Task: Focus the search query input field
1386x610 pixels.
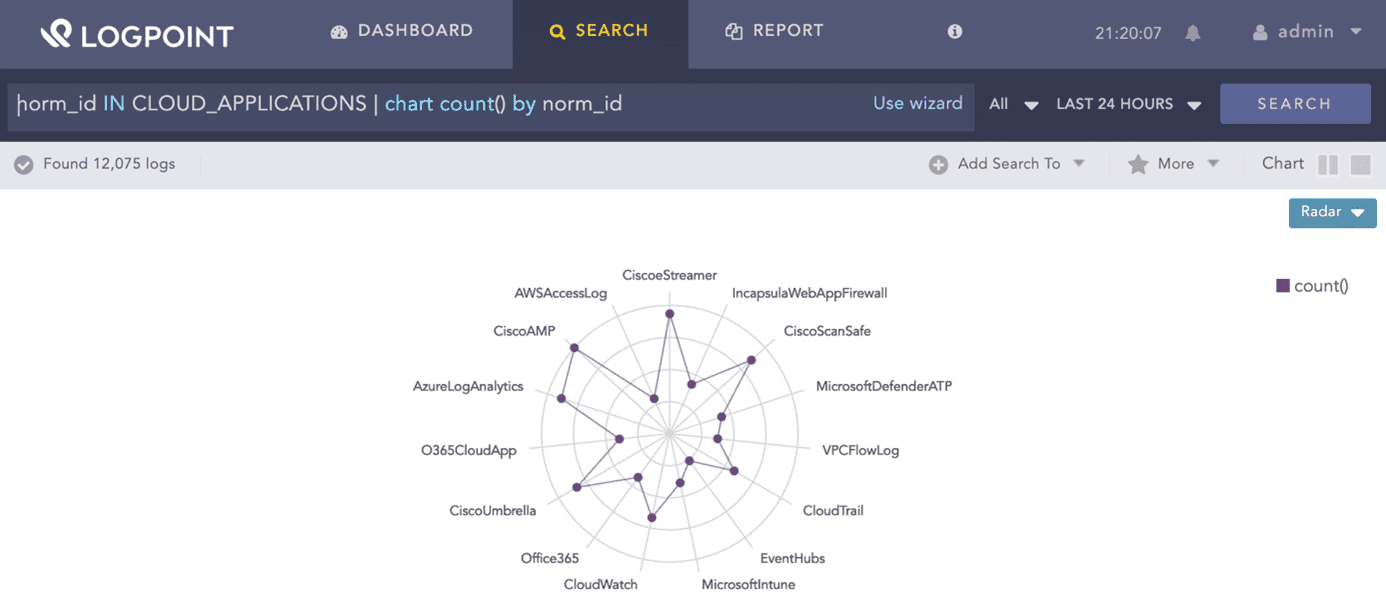Action: point(440,104)
